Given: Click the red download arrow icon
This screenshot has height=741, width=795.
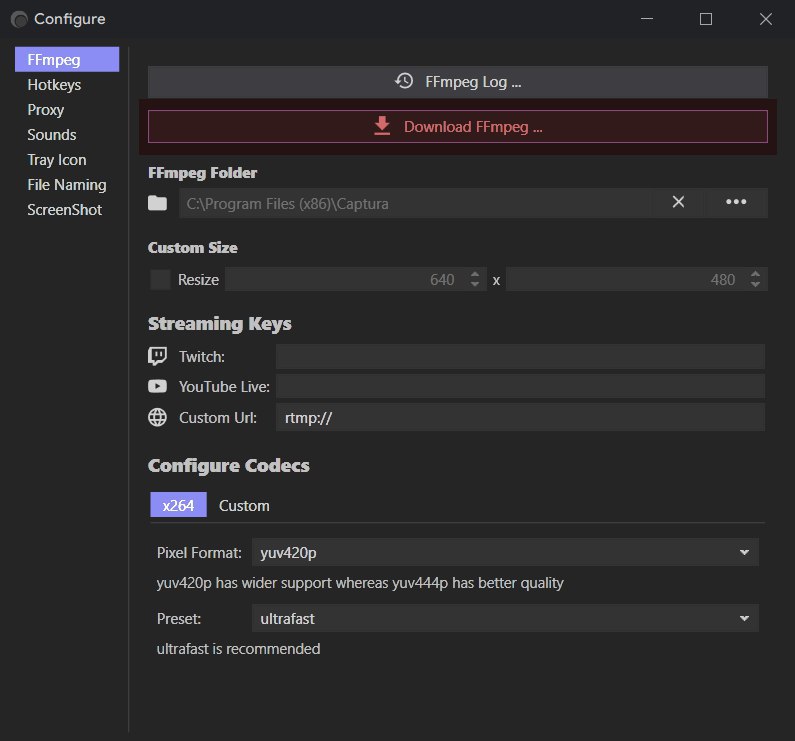Looking at the screenshot, I should [382, 126].
